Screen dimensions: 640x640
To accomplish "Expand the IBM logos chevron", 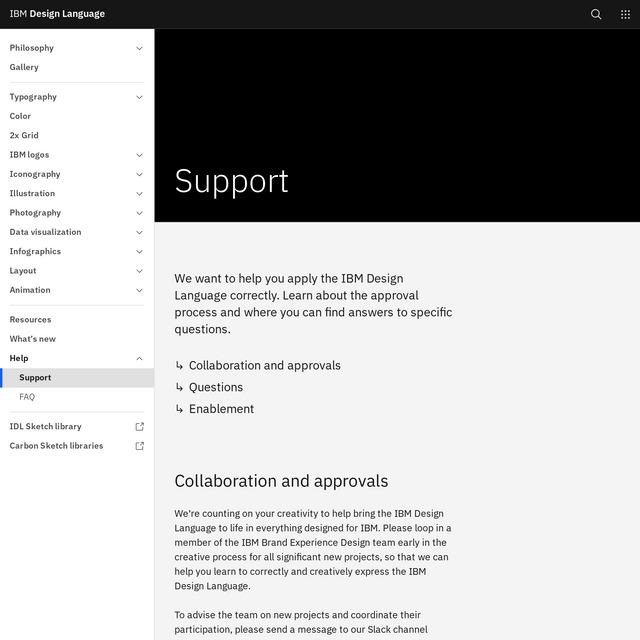I will pos(139,155).
